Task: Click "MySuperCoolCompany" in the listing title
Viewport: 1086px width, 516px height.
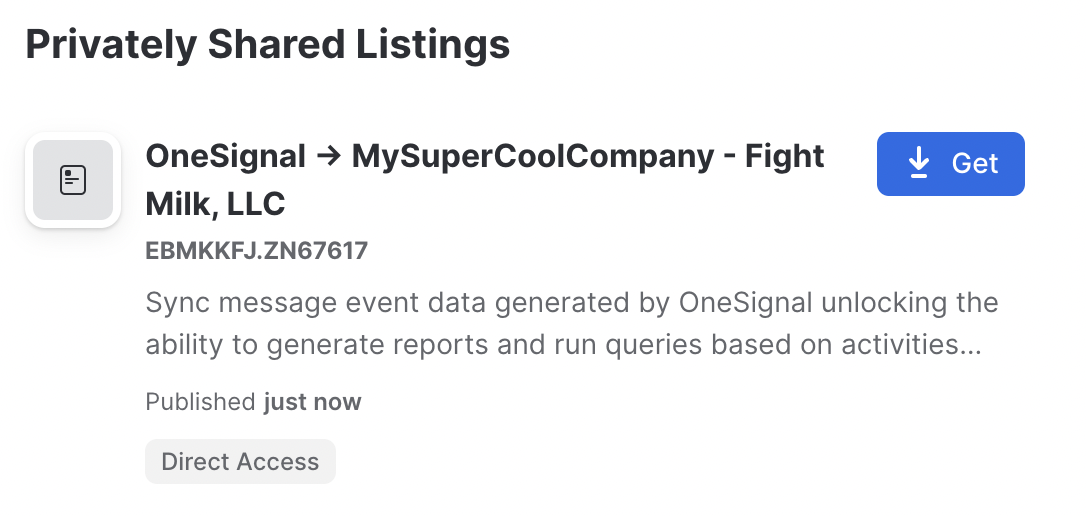Action: (x=533, y=157)
